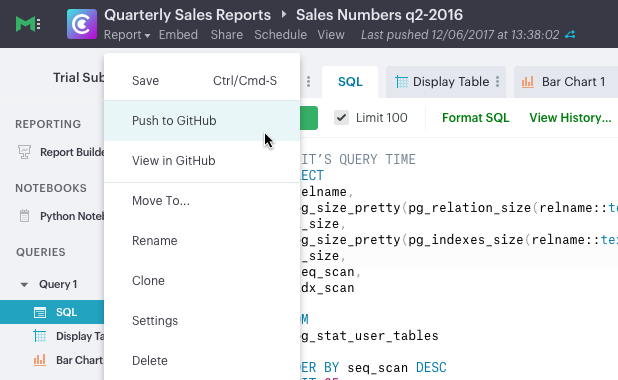Click the ORDER BY seq_scan DESC line
This screenshot has width=618, height=380.
[373, 368]
